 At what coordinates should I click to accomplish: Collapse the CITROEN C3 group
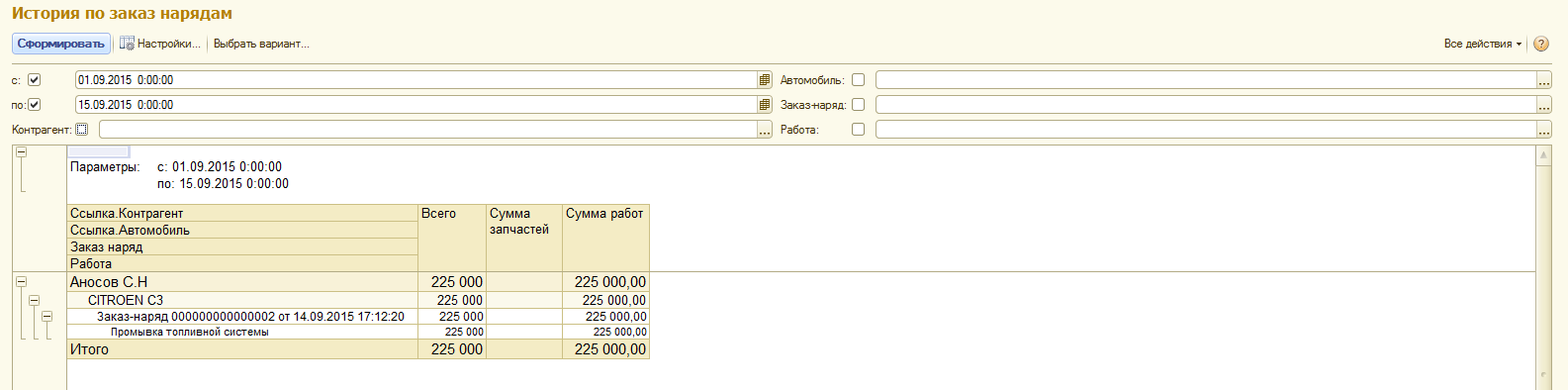pos(34,300)
